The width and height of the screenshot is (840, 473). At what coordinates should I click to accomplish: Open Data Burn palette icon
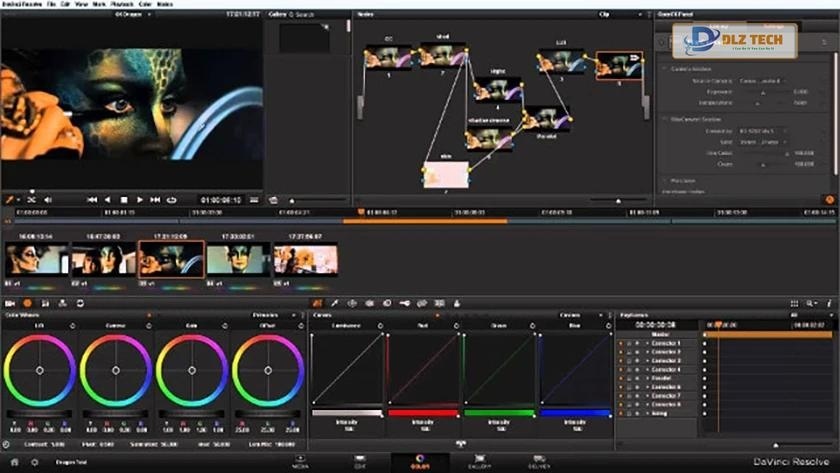pos(457,303)
